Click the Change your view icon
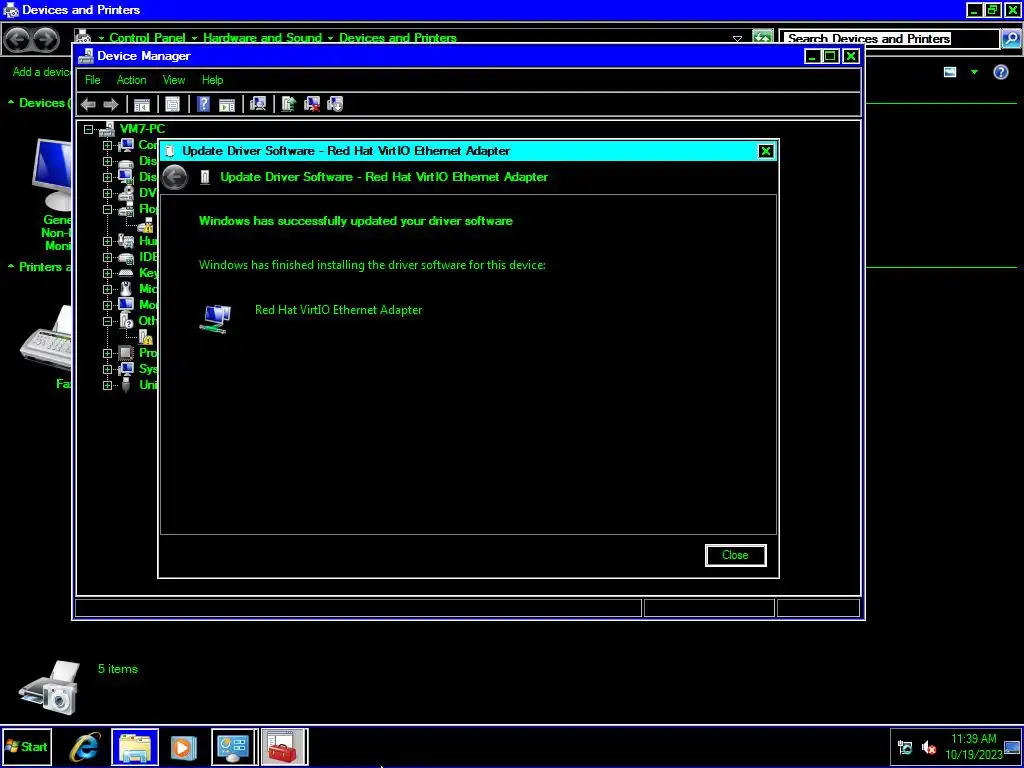This screenshot has width=1024, height=768. click(x=950, y=72)
